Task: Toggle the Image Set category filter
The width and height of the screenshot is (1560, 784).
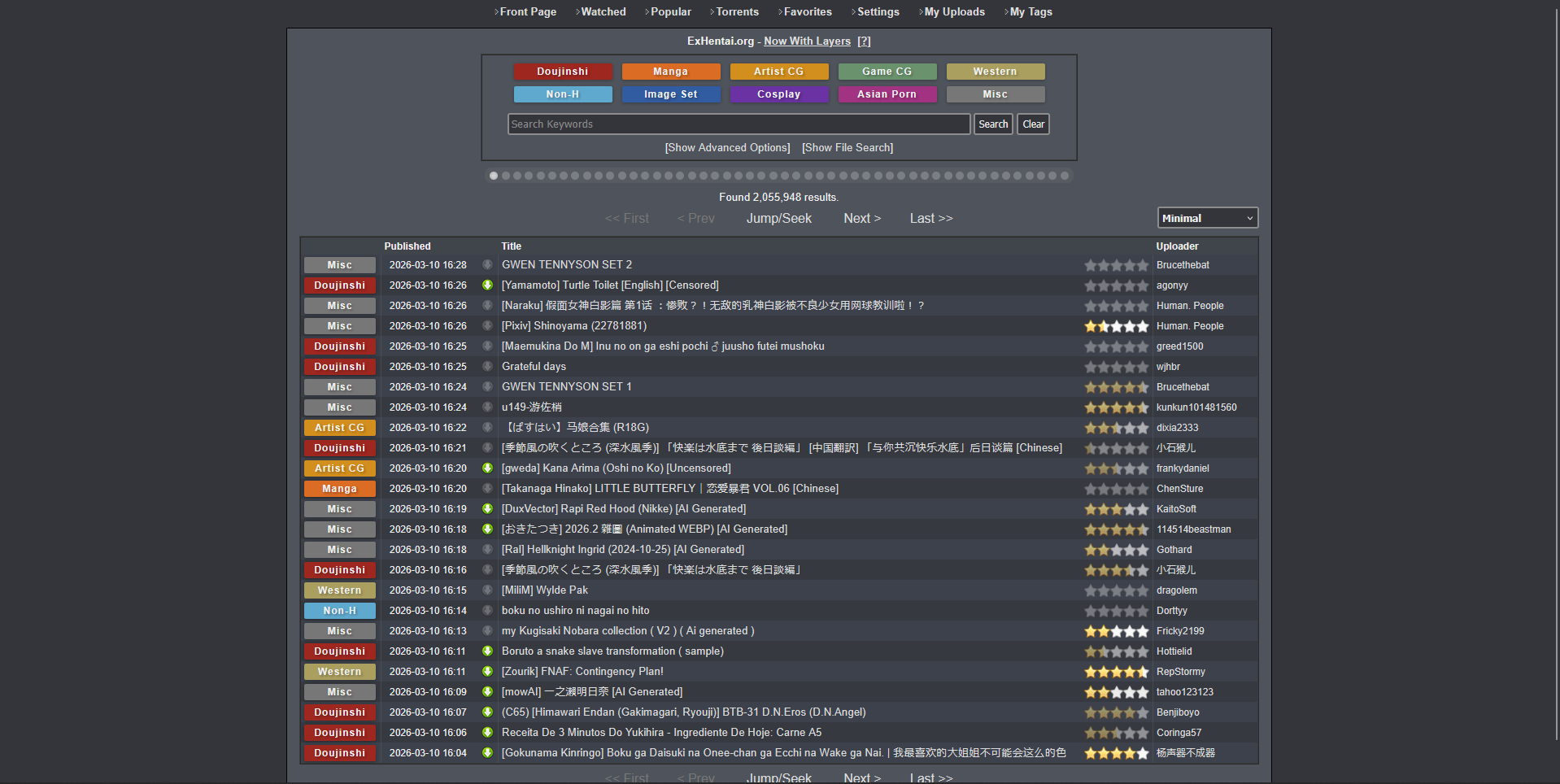Action: click(671, 94)
